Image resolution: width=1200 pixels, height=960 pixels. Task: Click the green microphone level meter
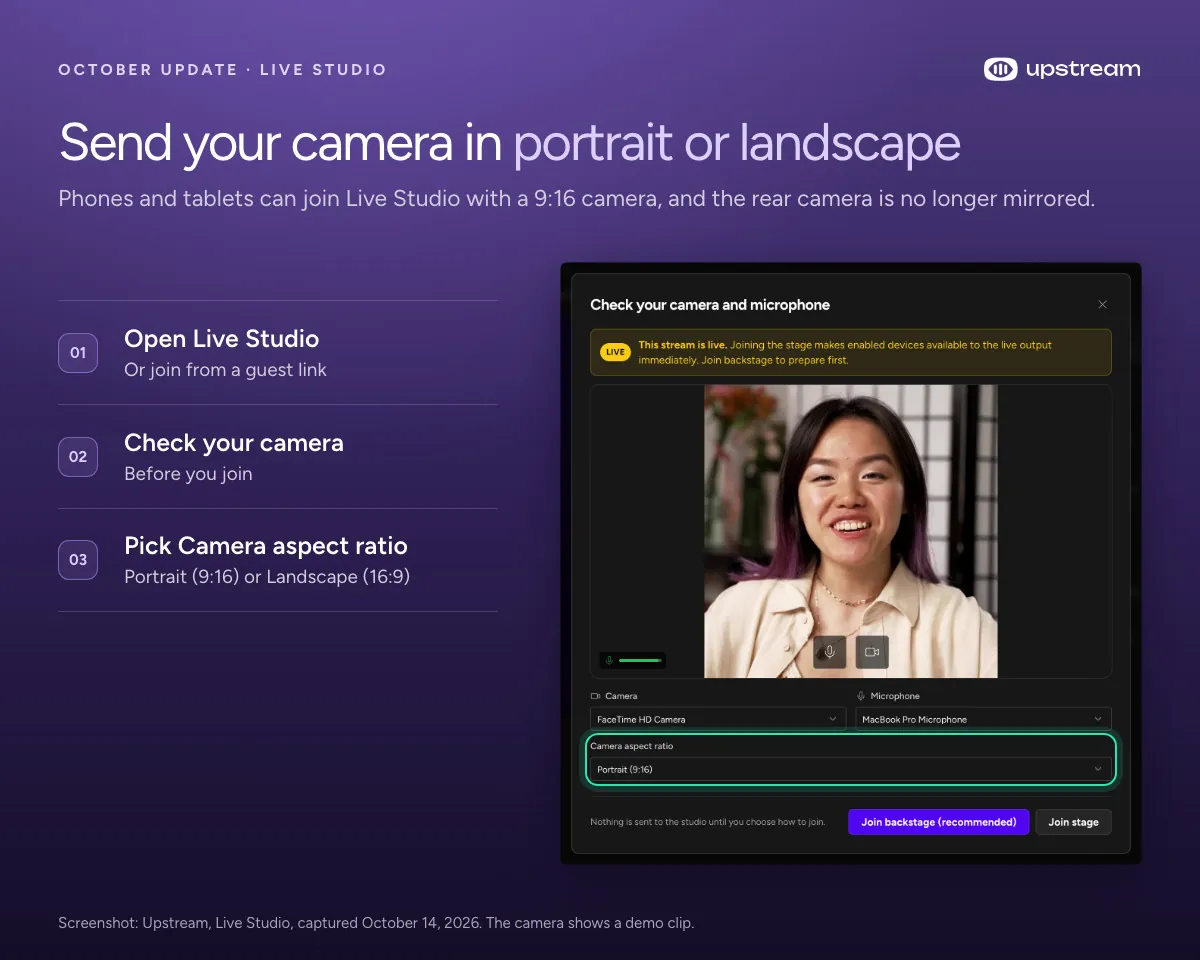click(x=632, y=660)
